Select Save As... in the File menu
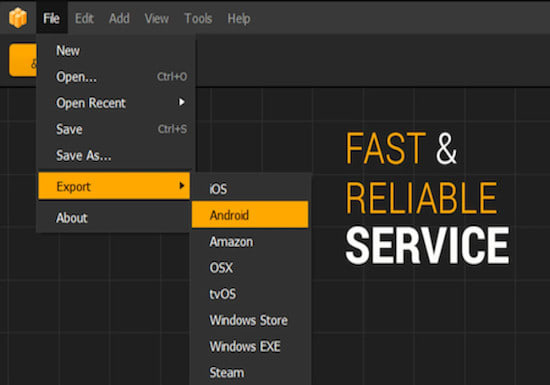This screenshot has width=550, height=385. tap(115, 155)
